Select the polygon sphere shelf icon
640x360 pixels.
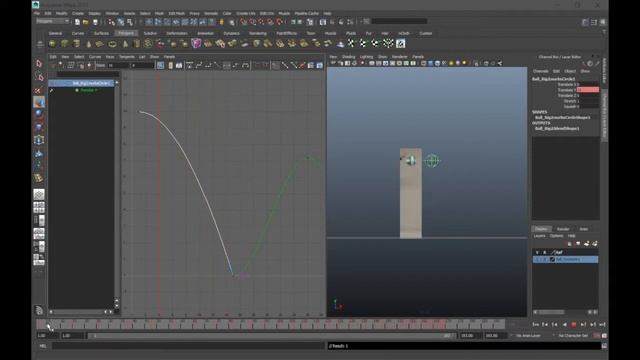point(53,43)
